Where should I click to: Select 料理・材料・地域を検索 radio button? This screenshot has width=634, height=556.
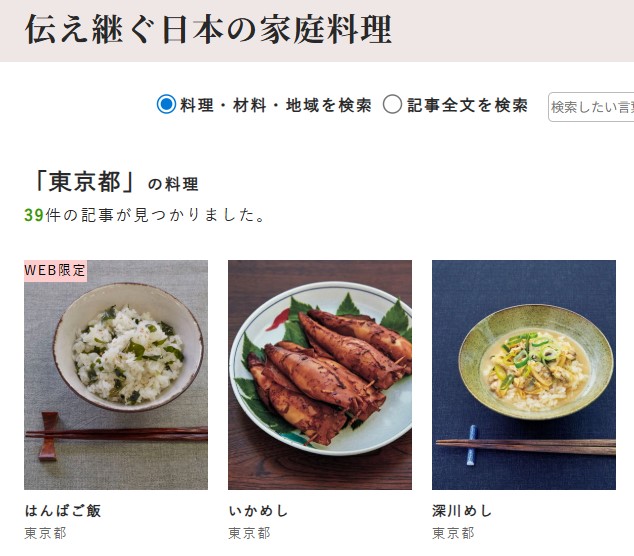tap(166, 104)
